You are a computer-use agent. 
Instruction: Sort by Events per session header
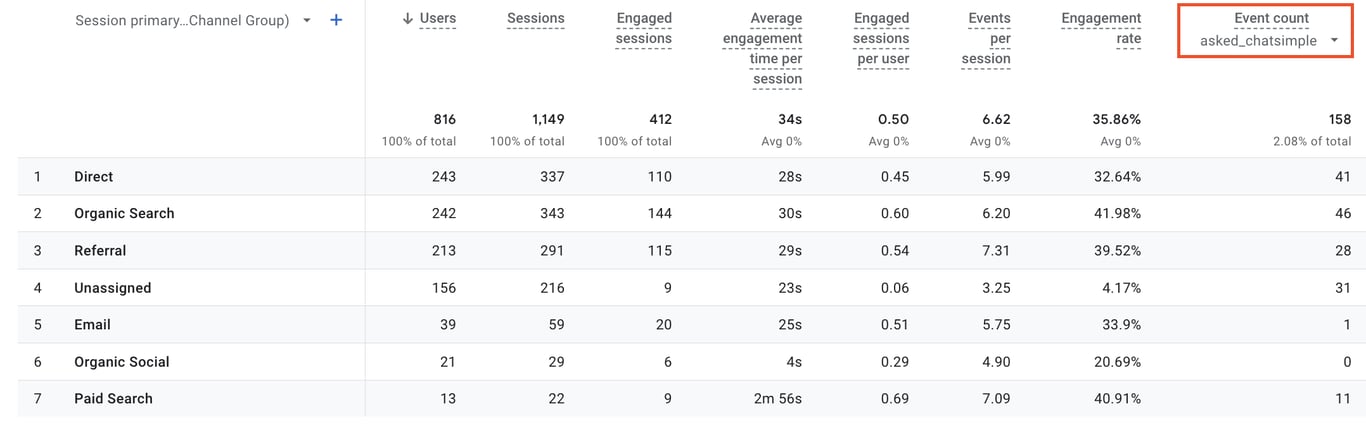988,38
